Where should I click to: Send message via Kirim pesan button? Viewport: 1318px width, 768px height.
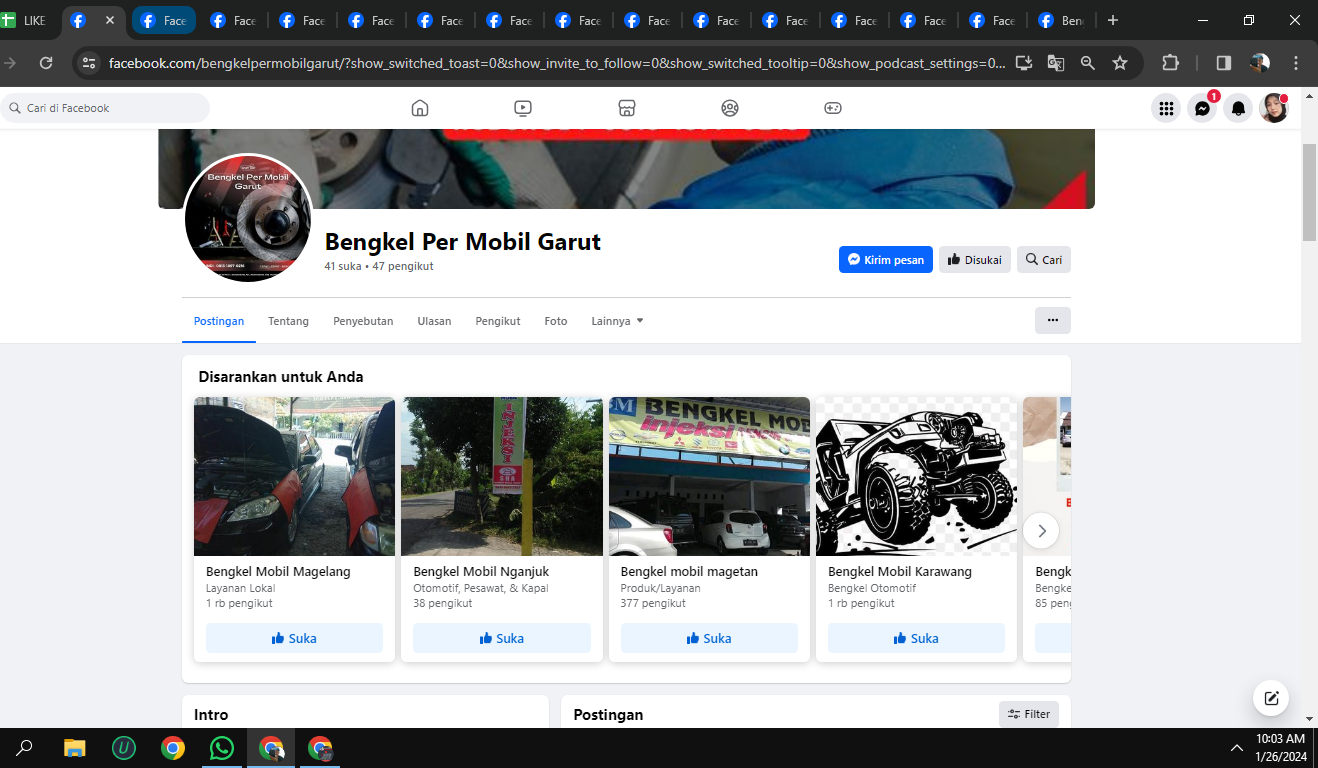(x=886, y=260)
